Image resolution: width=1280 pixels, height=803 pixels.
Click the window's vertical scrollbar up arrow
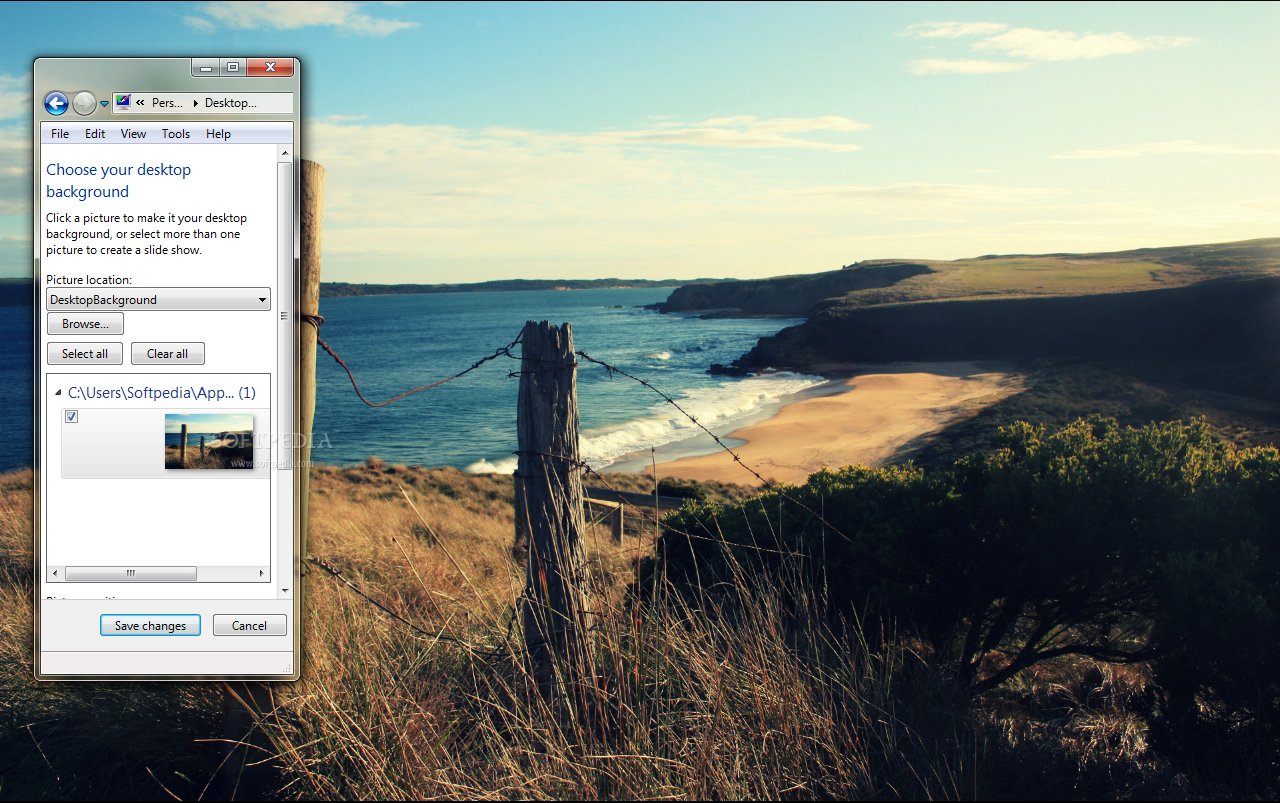point(285,153)
